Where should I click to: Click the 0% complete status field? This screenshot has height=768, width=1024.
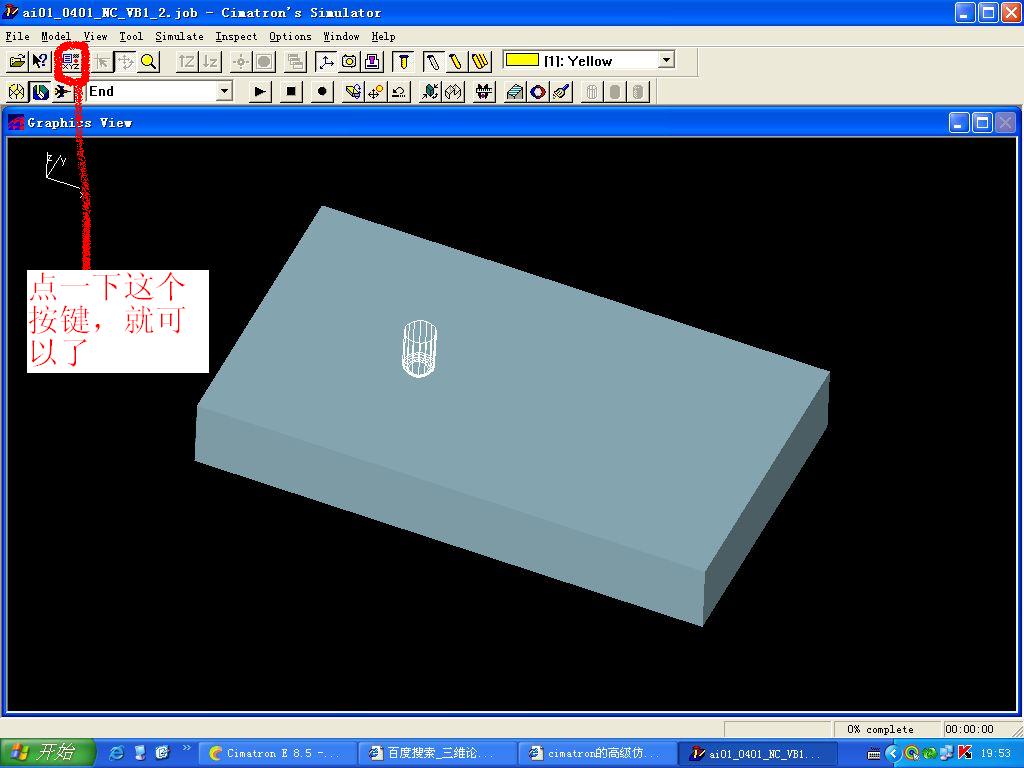click(x=888, y=729)
